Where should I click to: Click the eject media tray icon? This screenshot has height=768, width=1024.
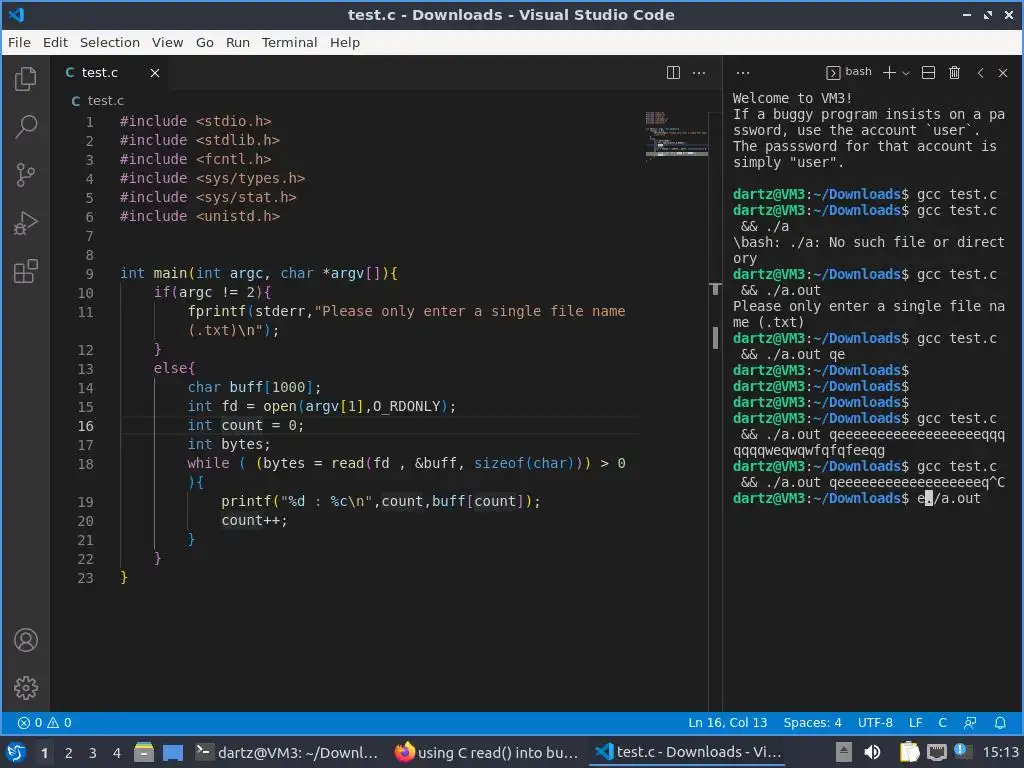pyautogui.click(x=844, y=752)
